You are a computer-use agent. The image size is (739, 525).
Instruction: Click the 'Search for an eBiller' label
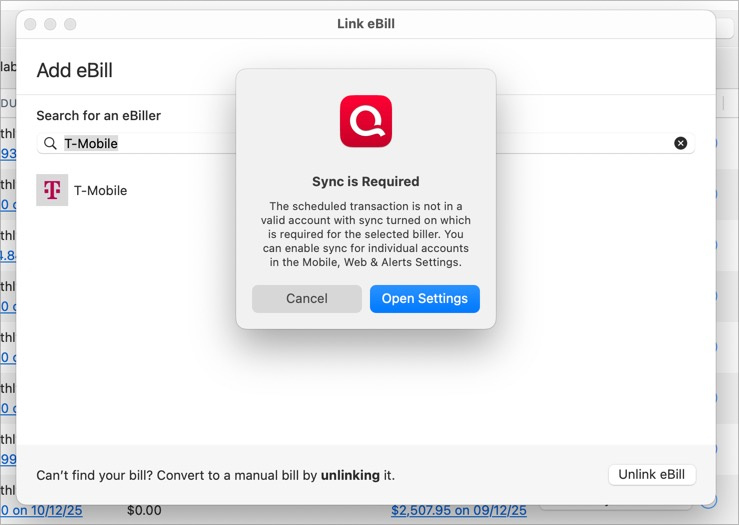tap(99, 115)
